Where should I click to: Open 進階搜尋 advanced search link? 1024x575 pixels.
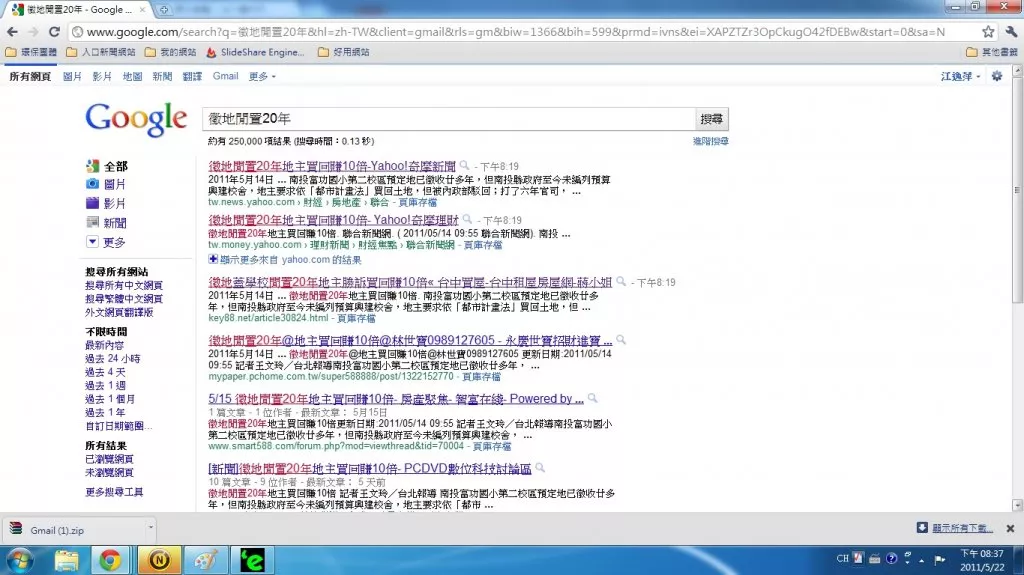click(x=711, y=141)
